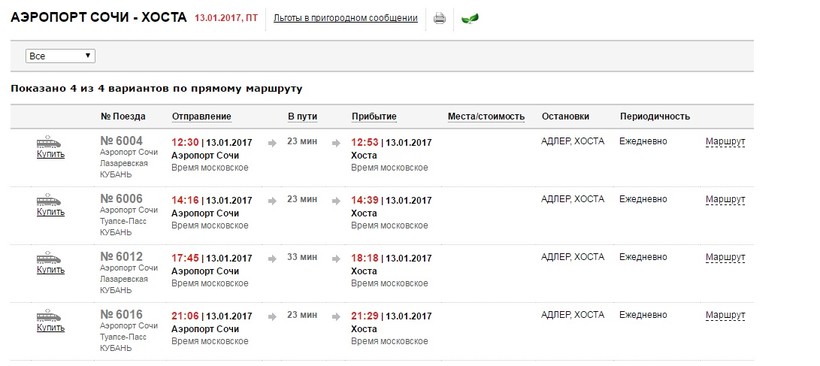
Task: Select train number '№ 6016'
Action: coord(121,315)
